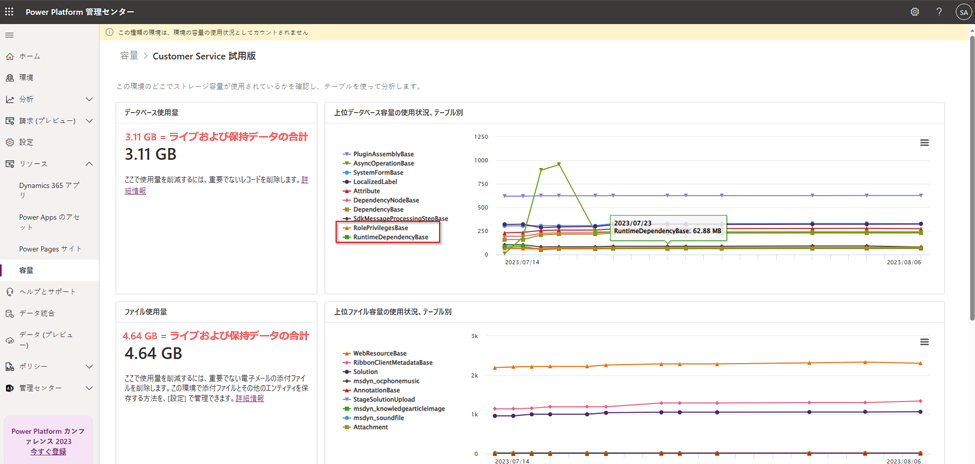Toggle StageSolutionUpload series in legend
This screenshot has height=464, width=975.
[379, 399]
